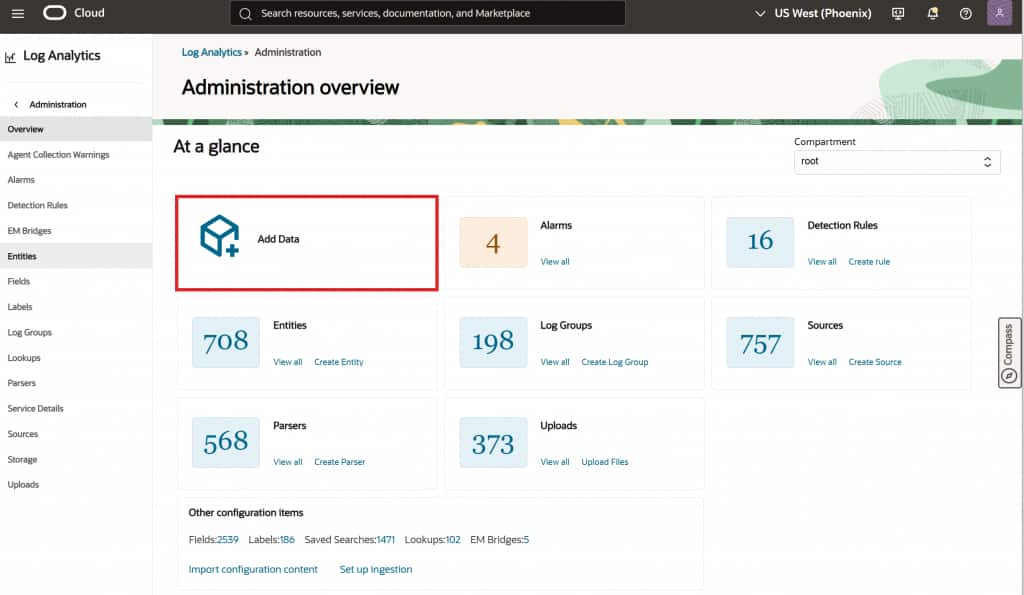The image size is (1024, 595).
Task: Open the user profile avatar
Action: tap(999, 12)
